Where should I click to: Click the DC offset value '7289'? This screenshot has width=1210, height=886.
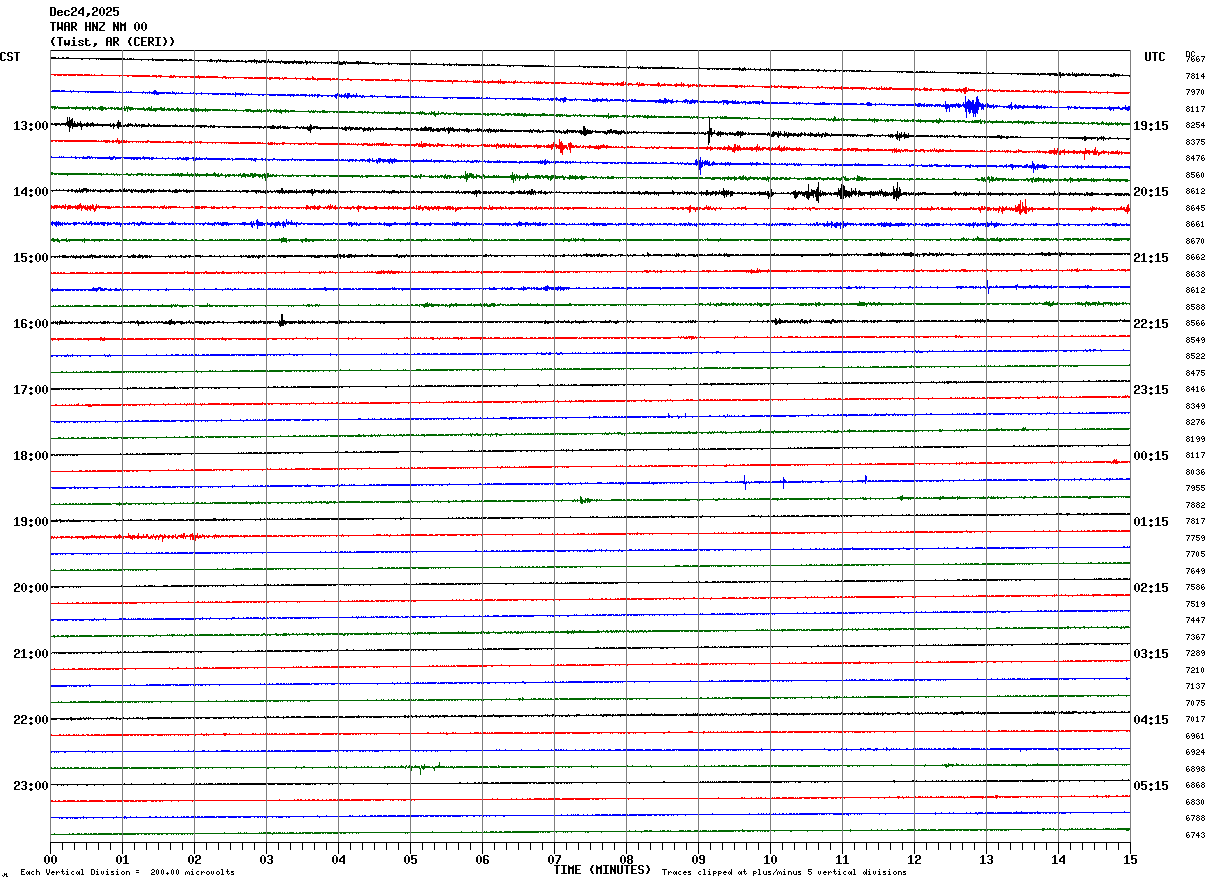click(1195, 654)
